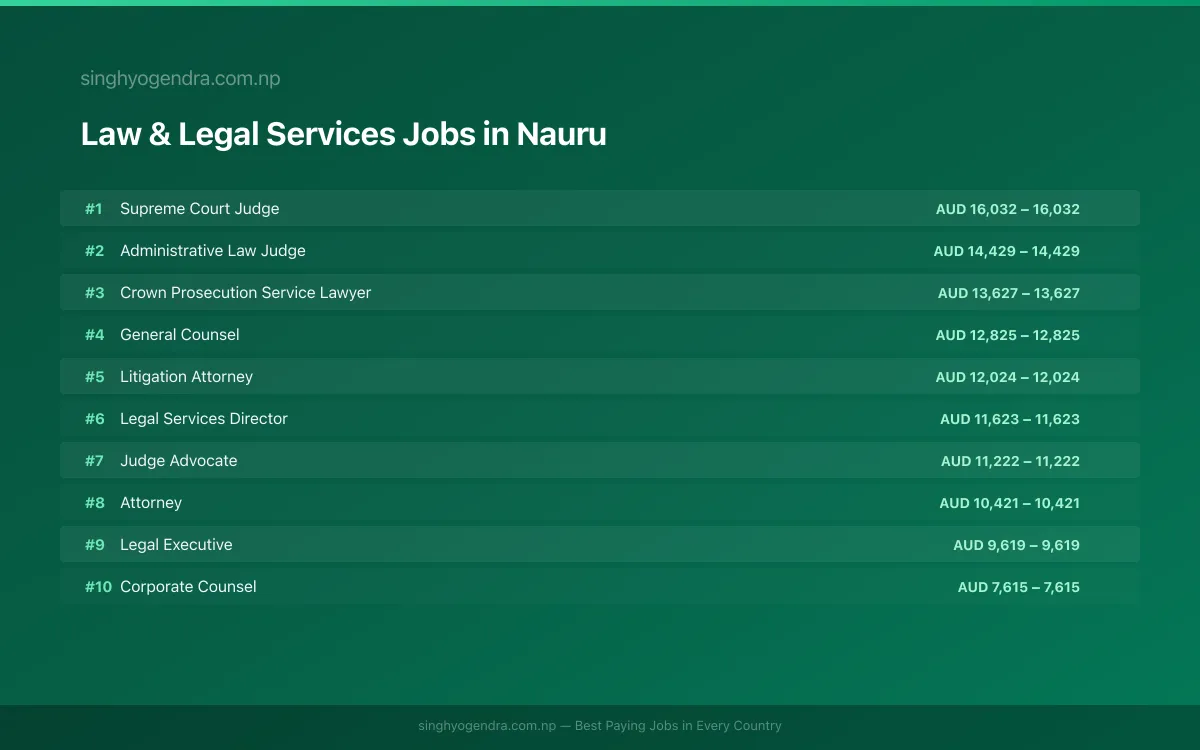Click the #5 rank number

point(94,377)
